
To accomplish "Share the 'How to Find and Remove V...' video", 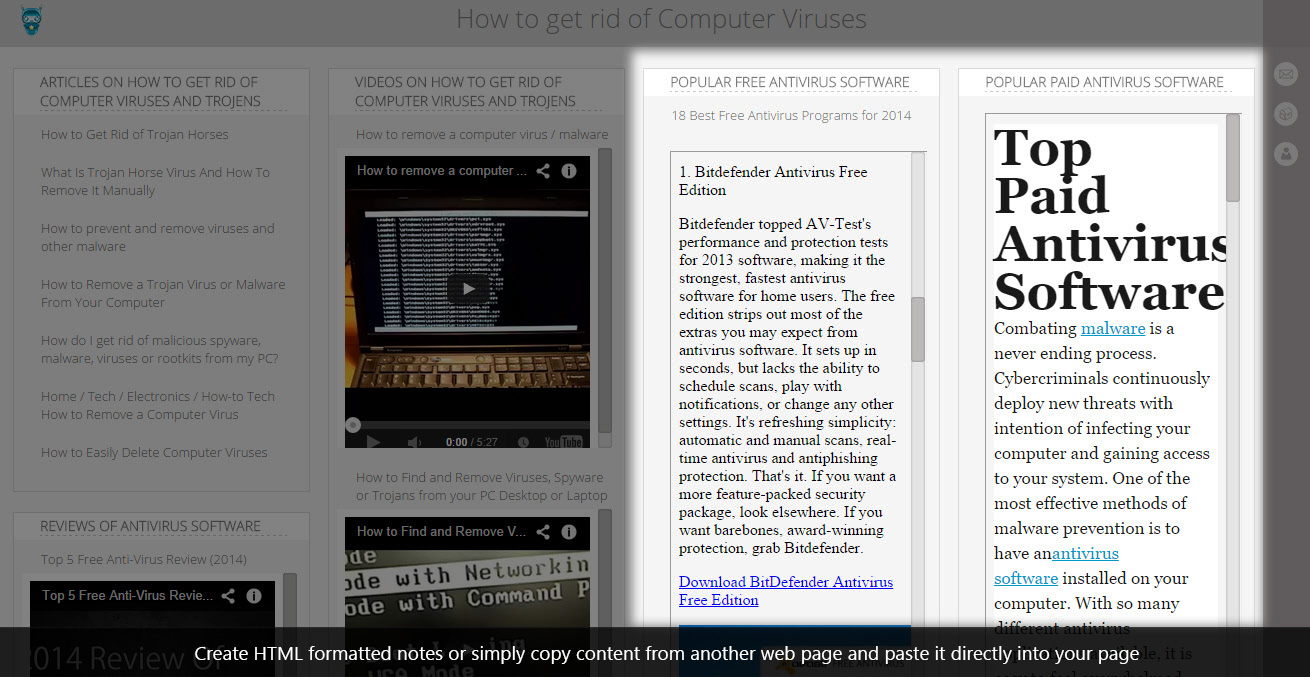I will coord(543,532).
